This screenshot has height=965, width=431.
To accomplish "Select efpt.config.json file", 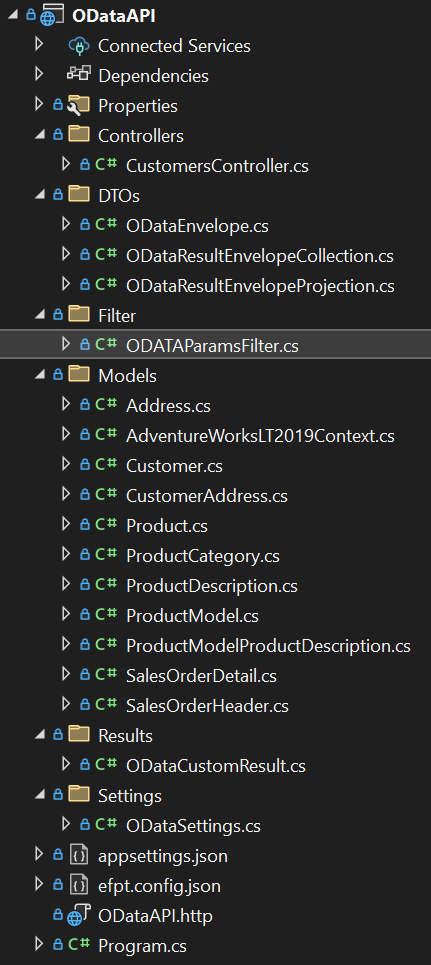I will tap(159, 886).
